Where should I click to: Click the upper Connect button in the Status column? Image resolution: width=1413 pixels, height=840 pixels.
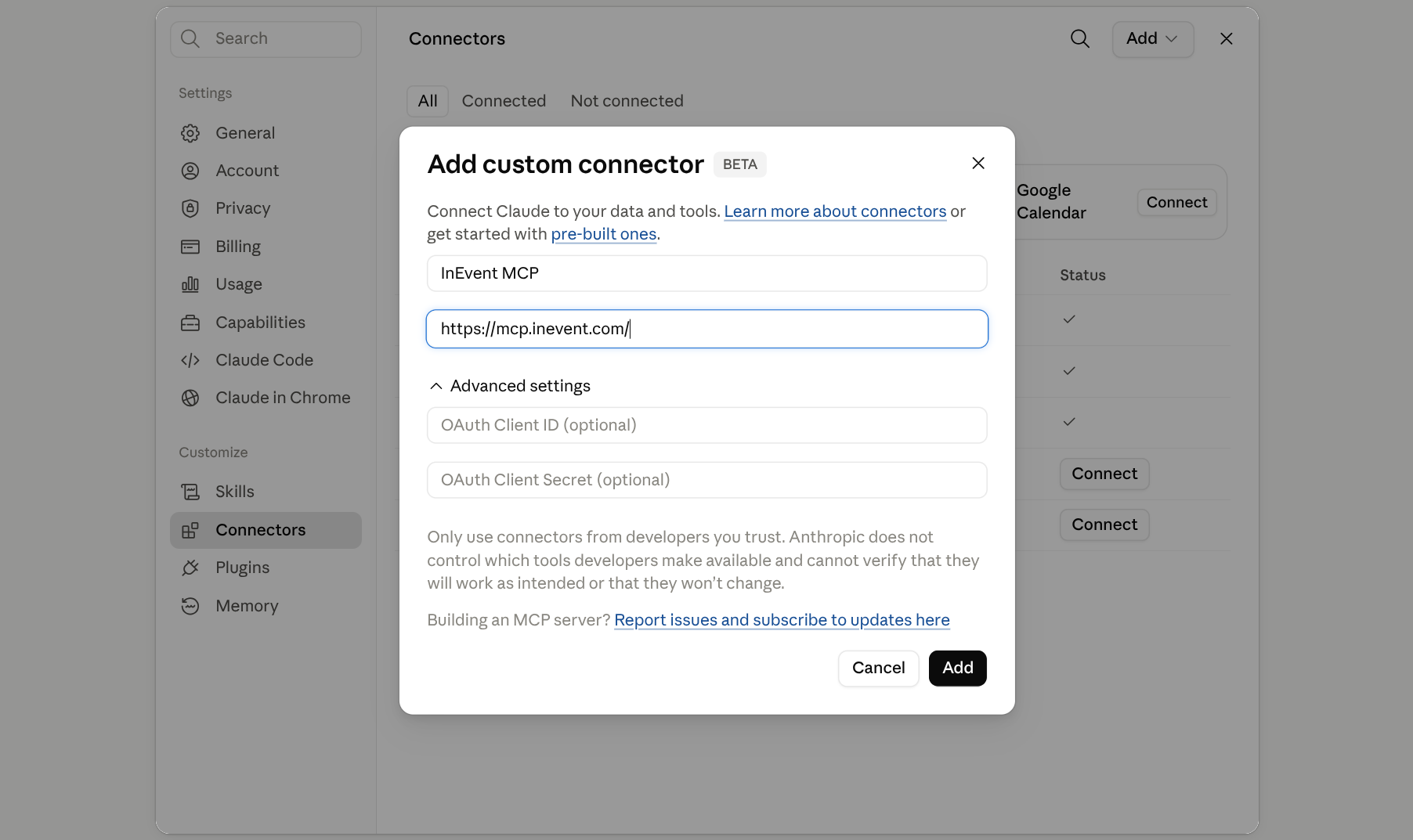1104,474
